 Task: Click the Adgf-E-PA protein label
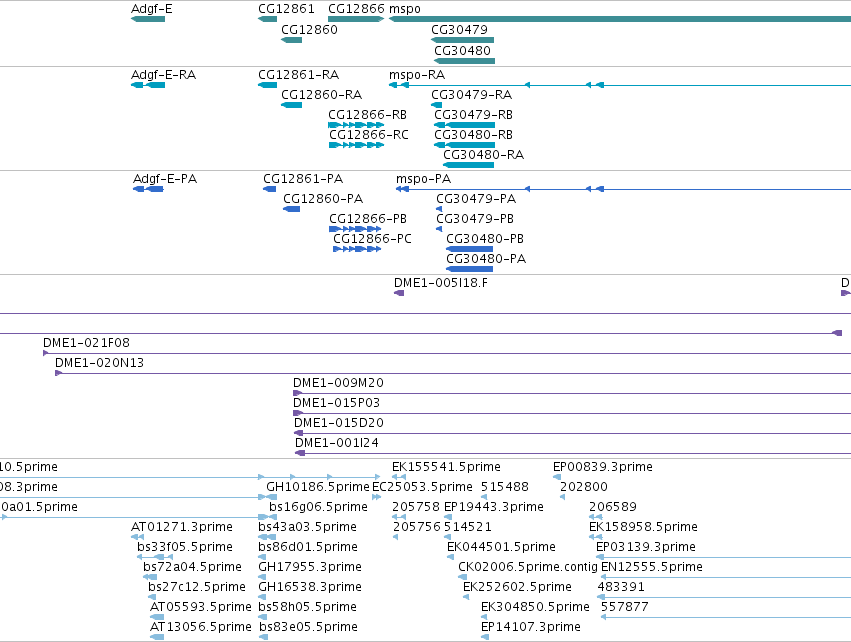tap(165, 179)
